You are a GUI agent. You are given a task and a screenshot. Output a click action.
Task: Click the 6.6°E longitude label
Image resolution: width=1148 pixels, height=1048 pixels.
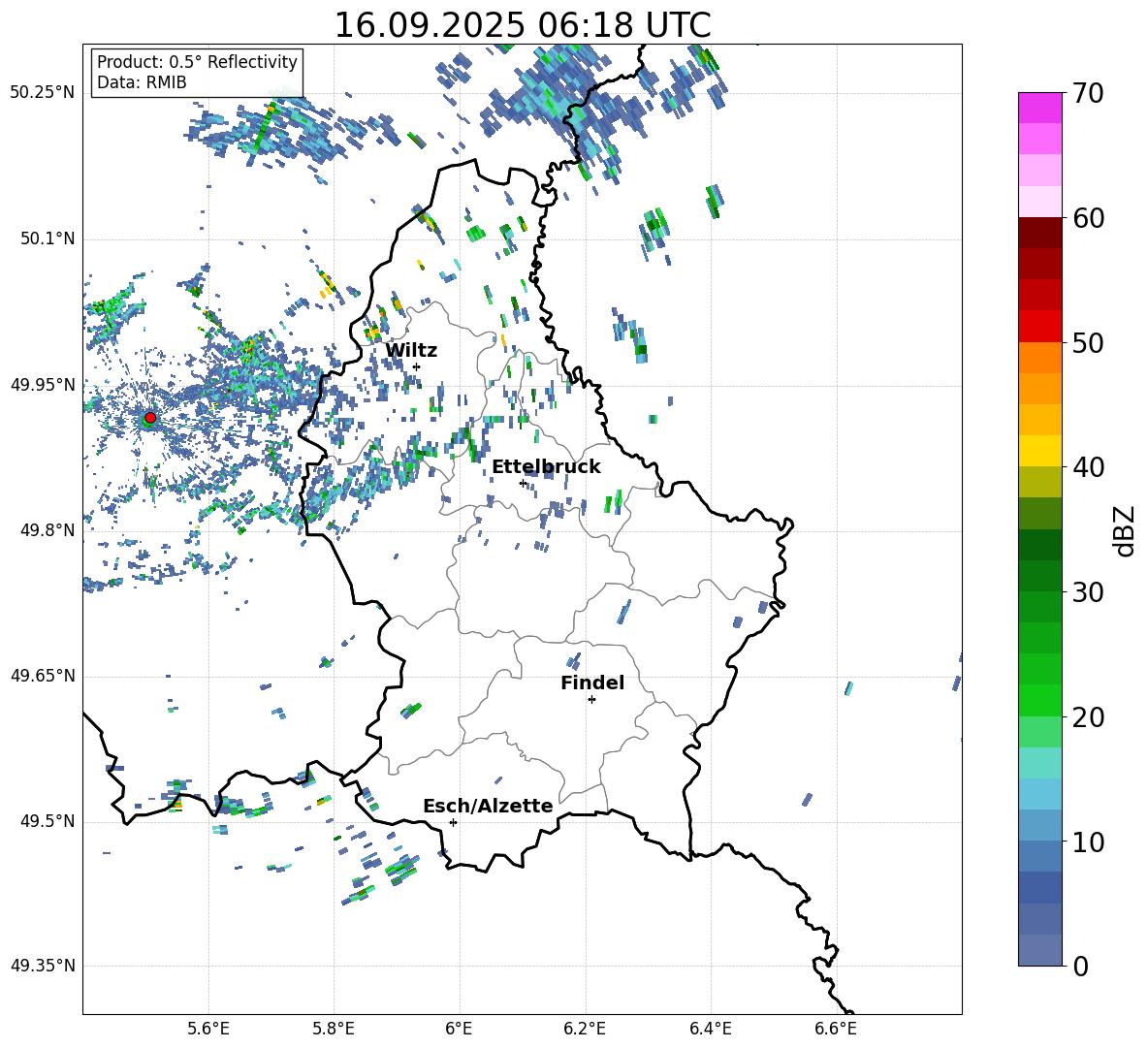pyautogui.click(x=836, y=1029)
